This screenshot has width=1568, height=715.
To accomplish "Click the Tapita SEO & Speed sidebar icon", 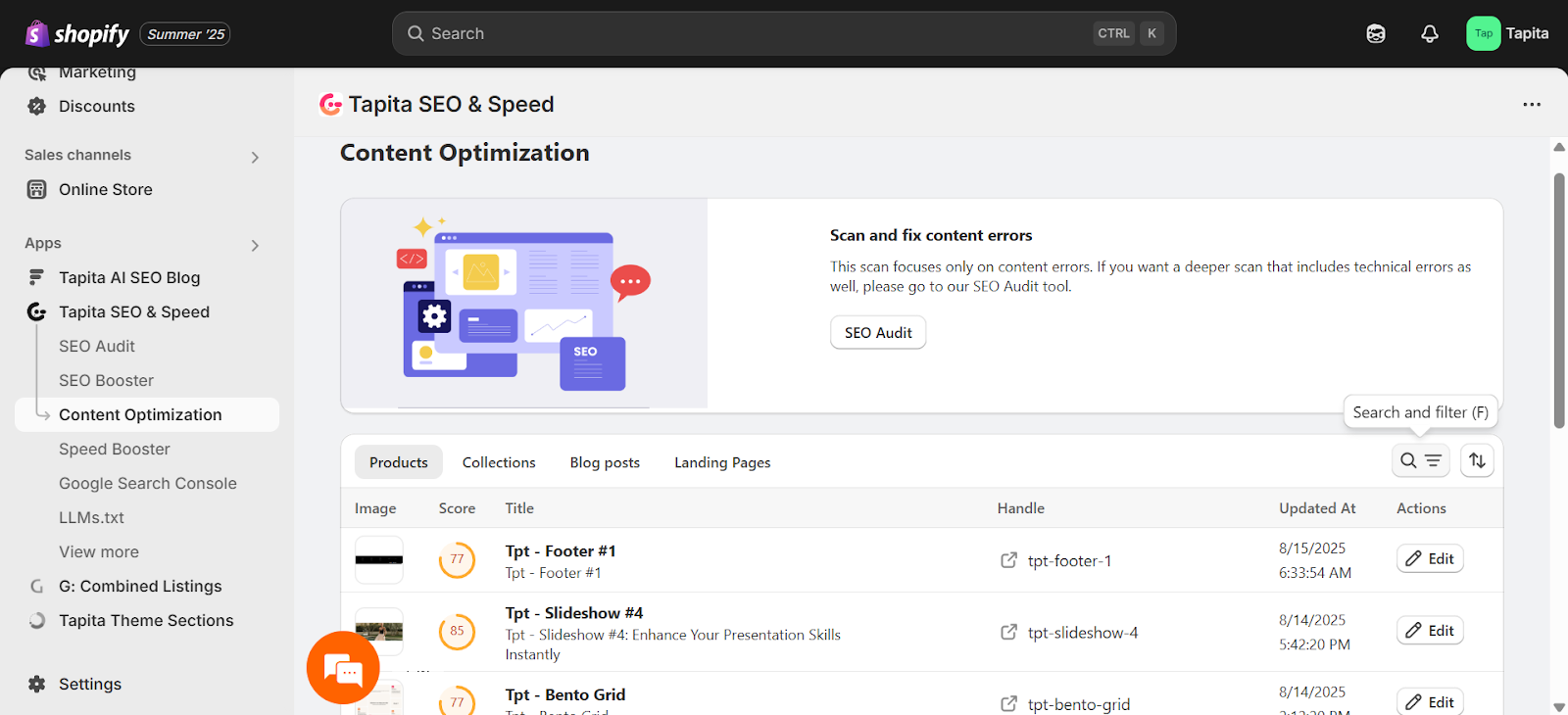I will (37, 311).
